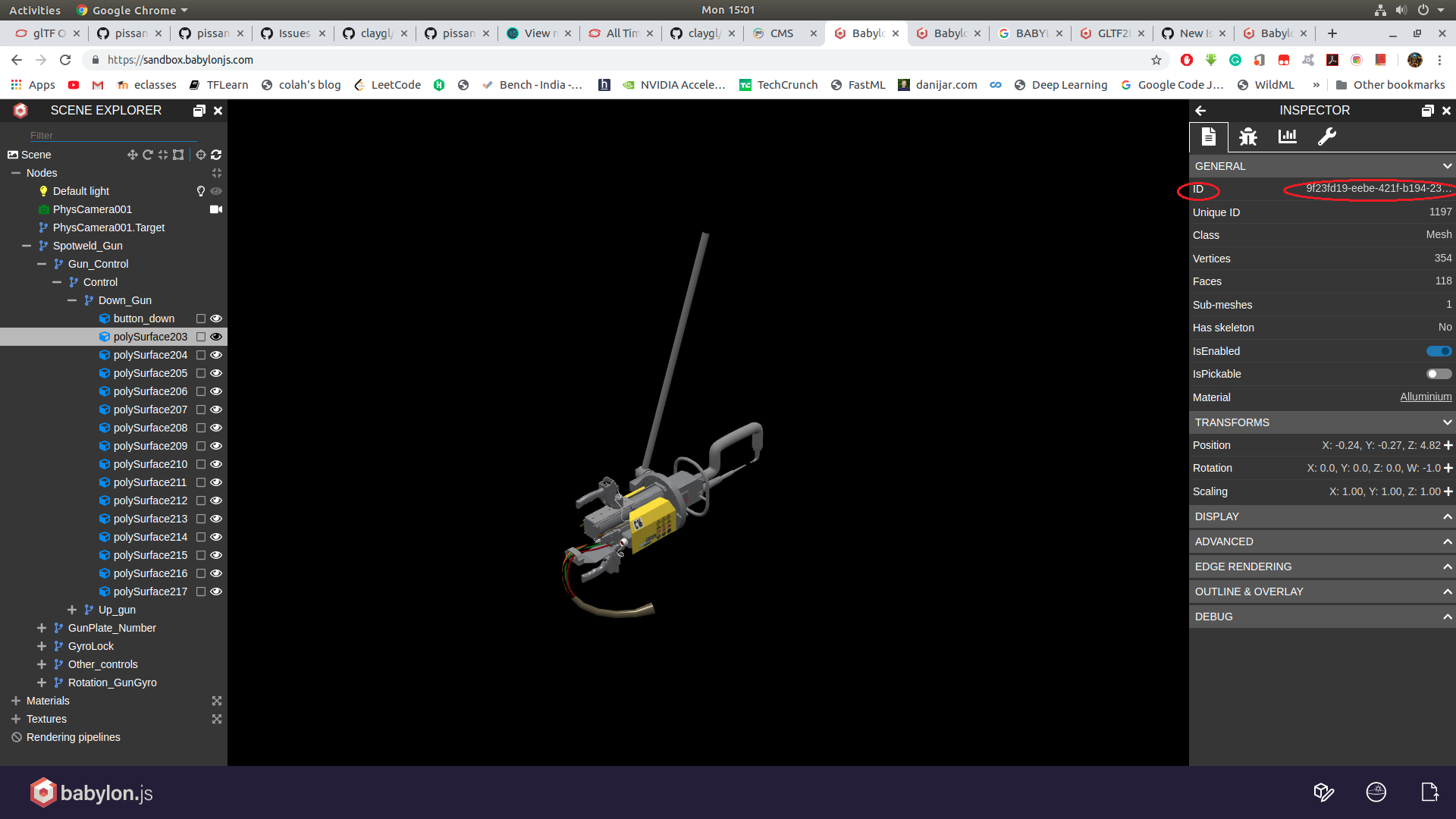Select the Properties document tab in Inspector

point(1208,136)
